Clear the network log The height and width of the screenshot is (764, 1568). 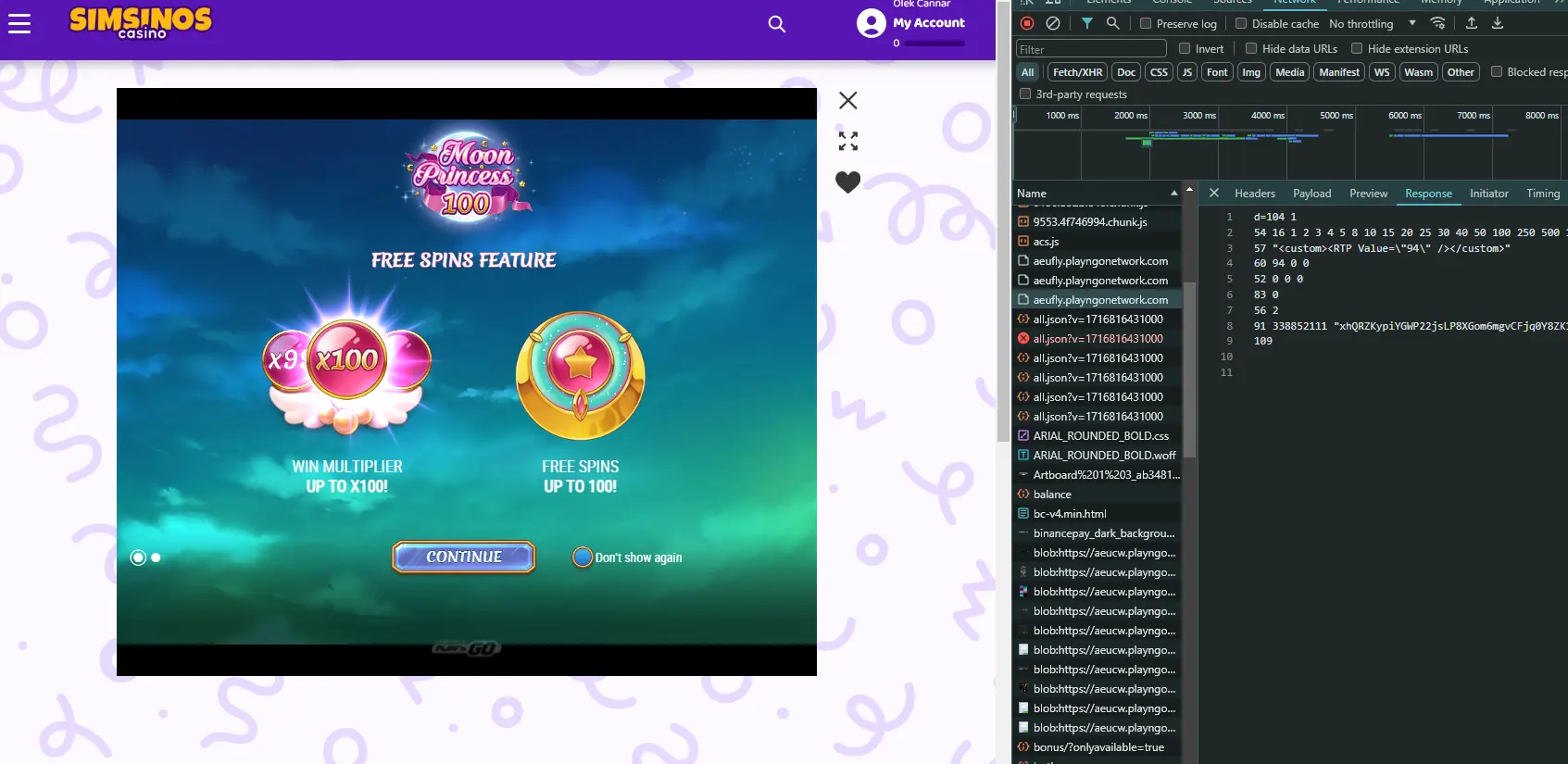[x=1053, y=23]
